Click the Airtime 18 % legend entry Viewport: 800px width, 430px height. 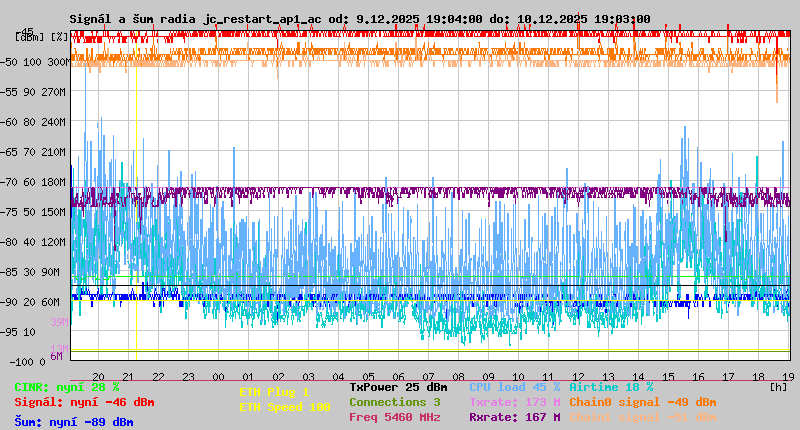tap(611, 387)
